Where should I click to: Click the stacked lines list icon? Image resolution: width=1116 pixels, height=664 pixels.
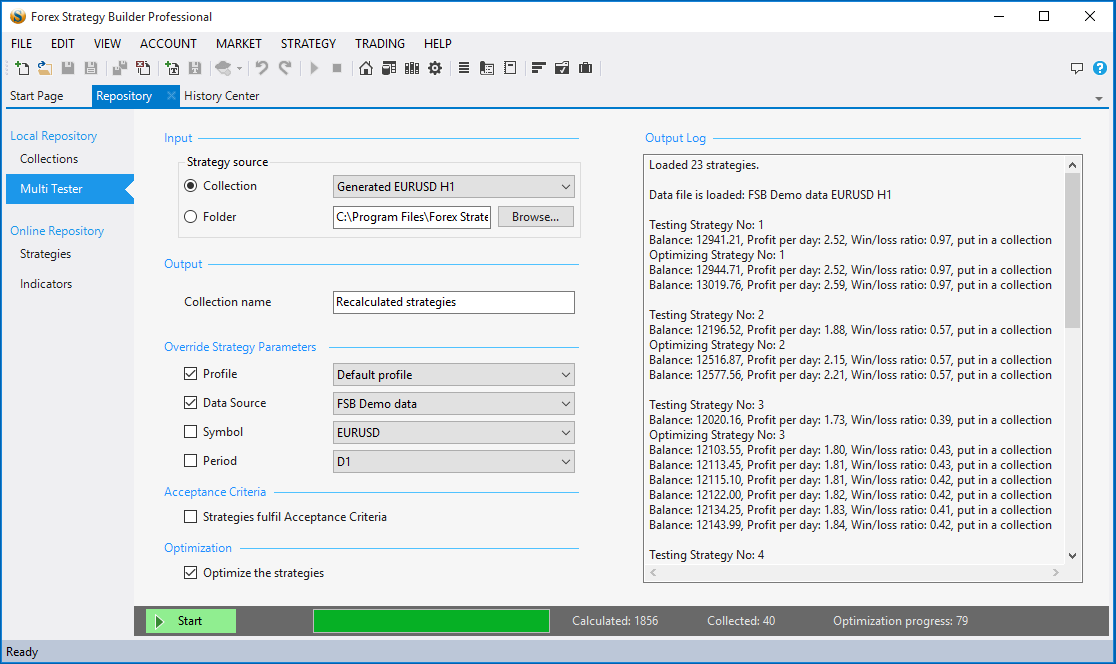coord(463,68)
